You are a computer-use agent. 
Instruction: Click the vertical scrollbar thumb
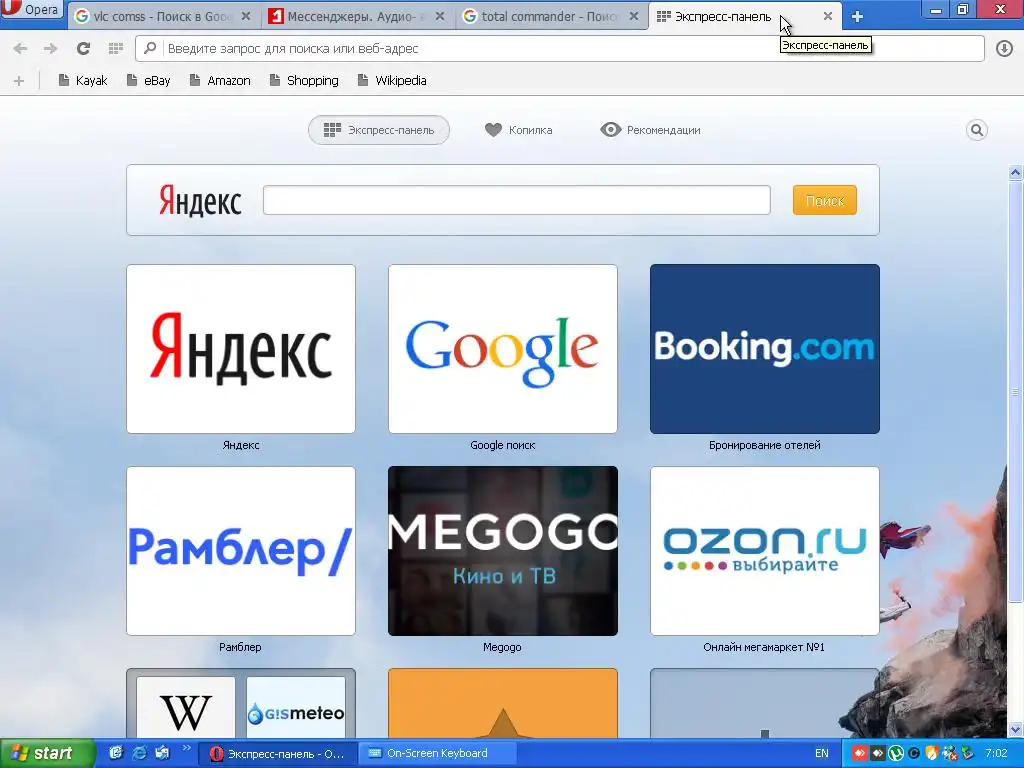pos(1015,392)
